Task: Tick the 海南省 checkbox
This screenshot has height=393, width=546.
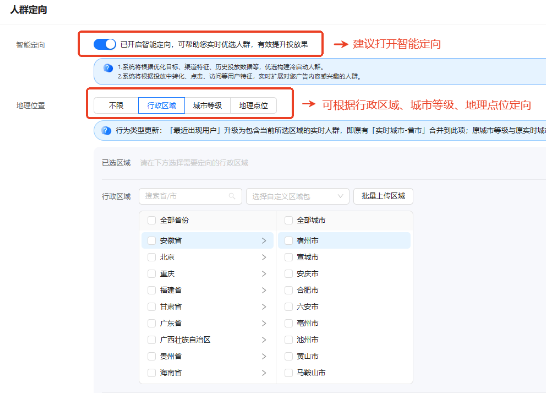Action: point(151,373)
